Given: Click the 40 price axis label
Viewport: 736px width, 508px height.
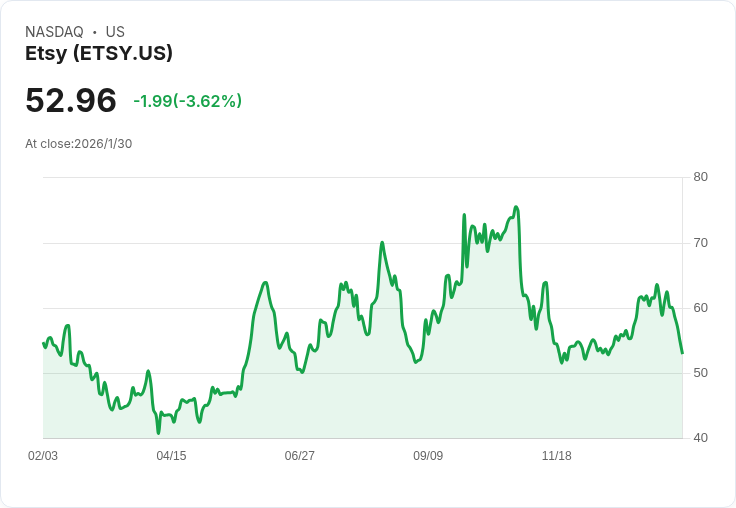Looking at the screenshot, I should 700,438.
